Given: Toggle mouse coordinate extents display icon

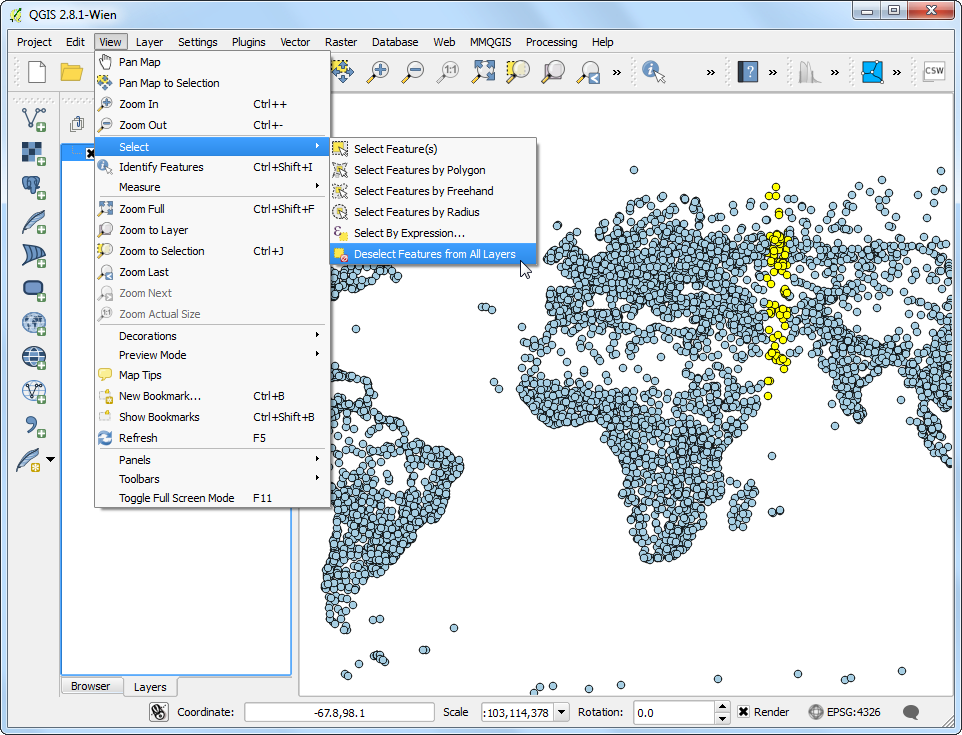Looking at the screenshot, I should [x=158, y=712].
